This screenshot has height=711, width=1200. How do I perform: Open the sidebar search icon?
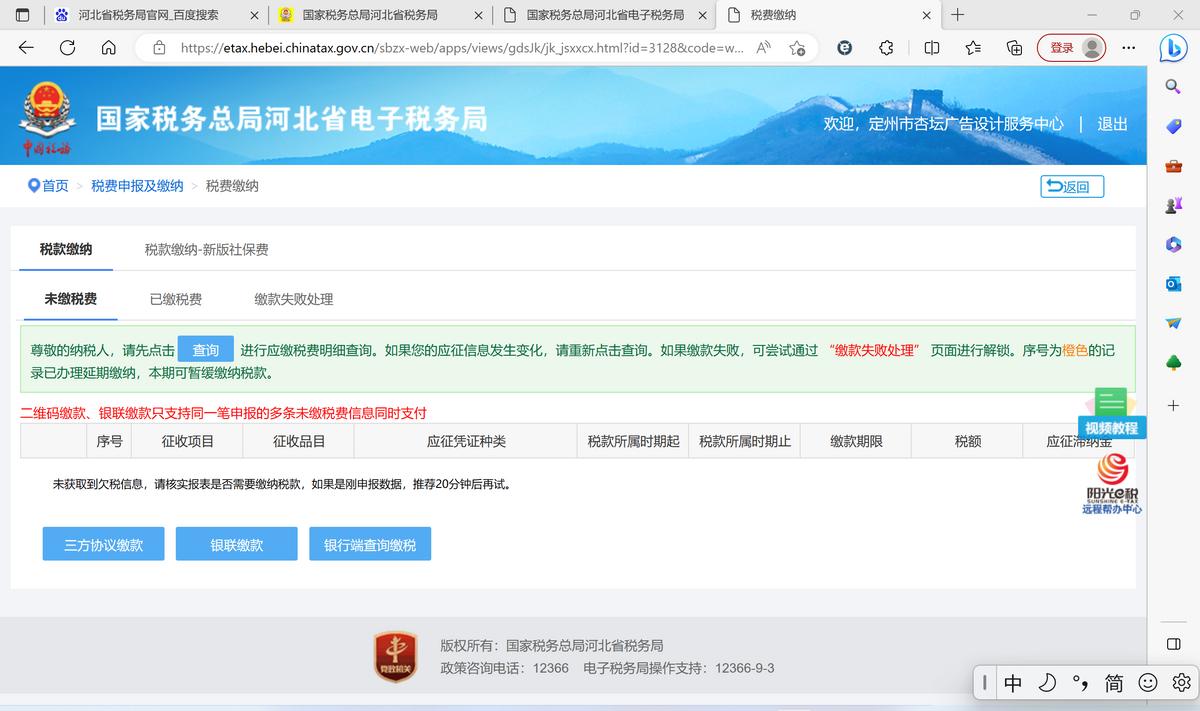tap(1173, 85)
